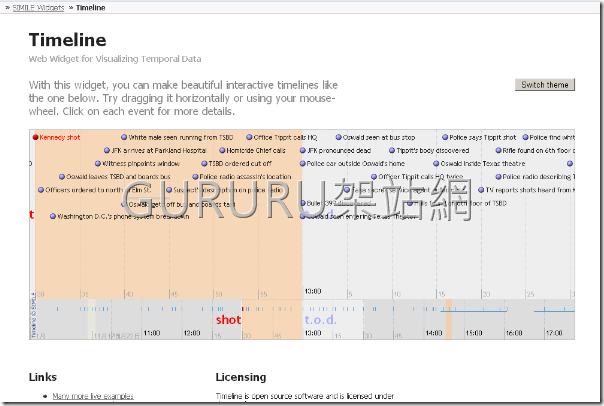604x406 pixels.
Task: Click the t.o.d. label in overview band
Action: tap(320, 320)
